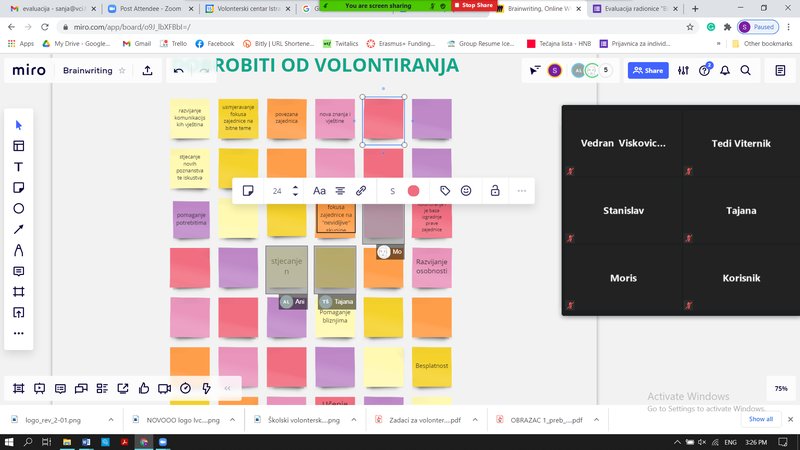Select the Text tool in left toolbar

[18, 166]
